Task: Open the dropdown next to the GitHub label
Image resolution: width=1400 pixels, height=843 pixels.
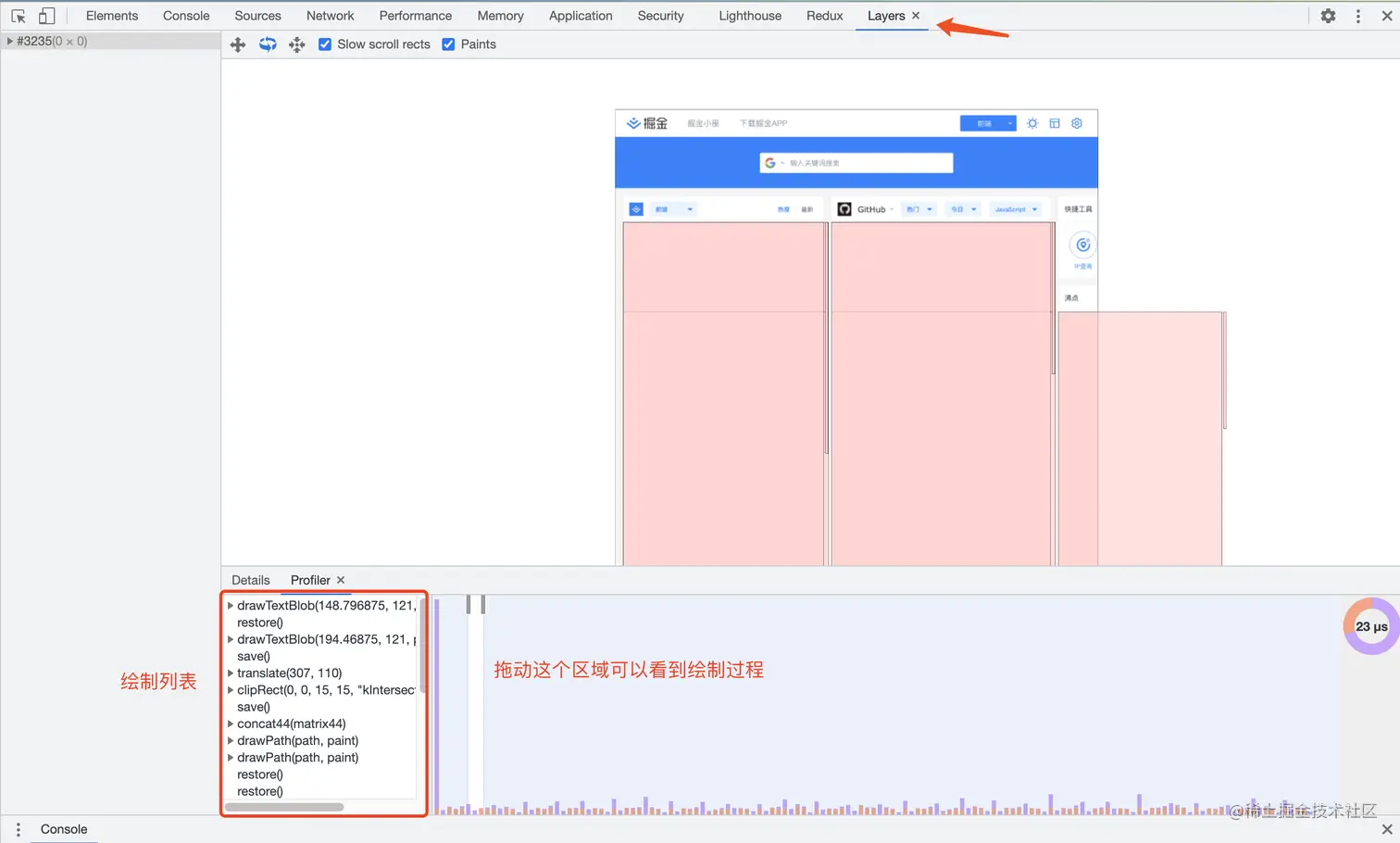Action: coord(892,209)
